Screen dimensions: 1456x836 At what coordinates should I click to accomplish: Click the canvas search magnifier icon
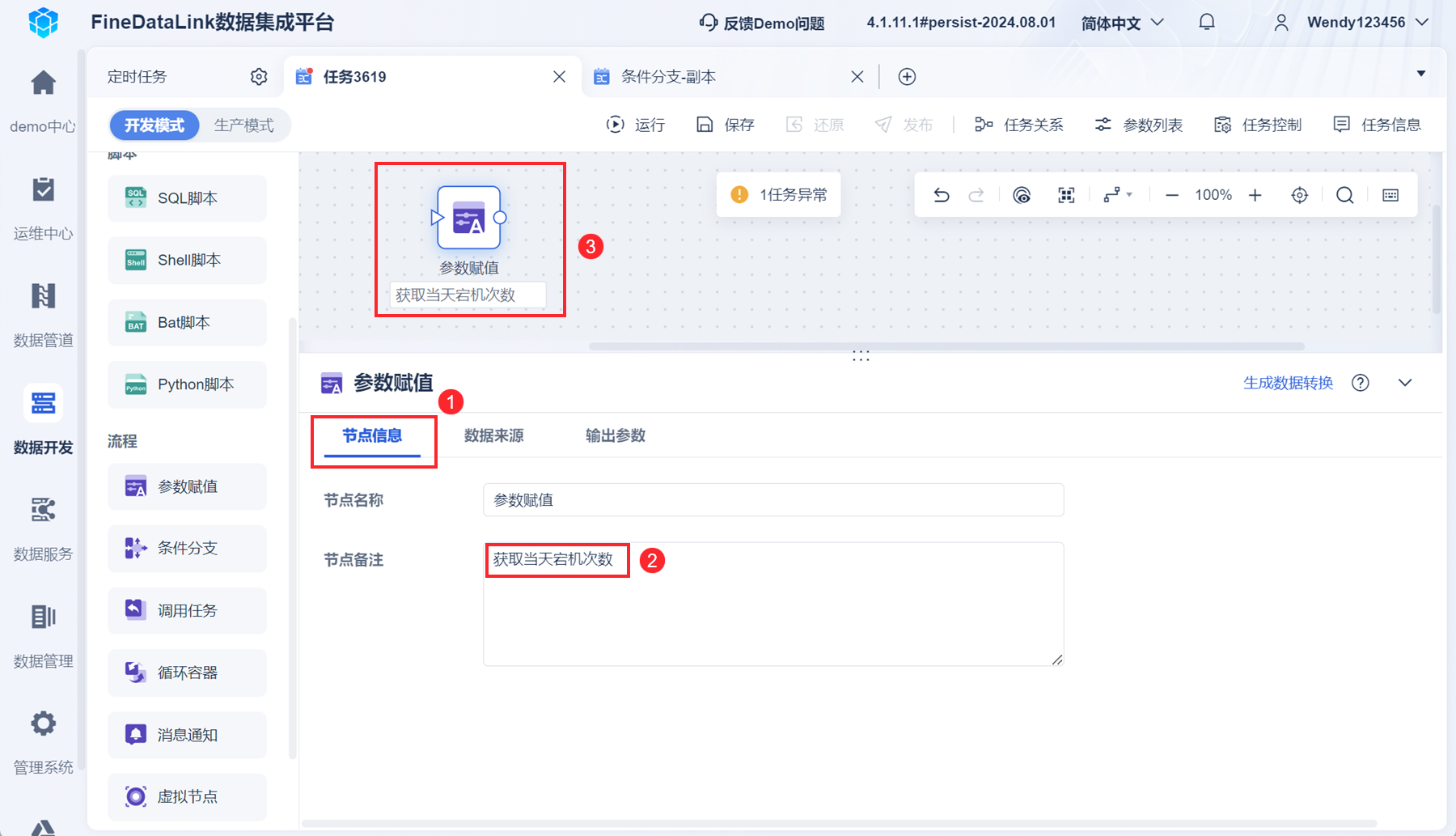point(1344,195)
